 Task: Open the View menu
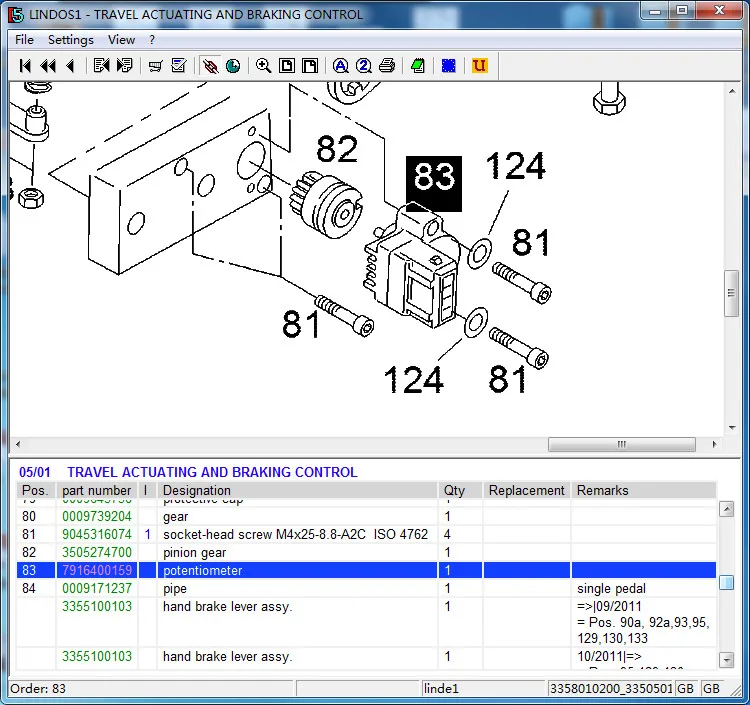121,40
